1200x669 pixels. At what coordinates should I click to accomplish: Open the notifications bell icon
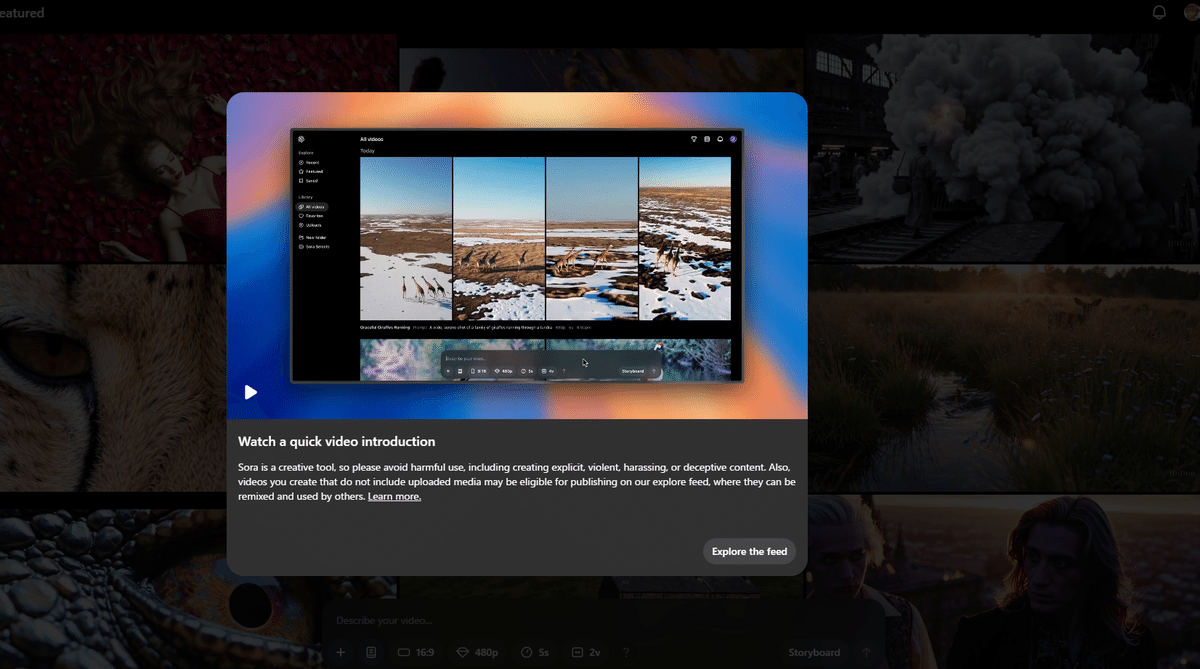coord(1159,13)
